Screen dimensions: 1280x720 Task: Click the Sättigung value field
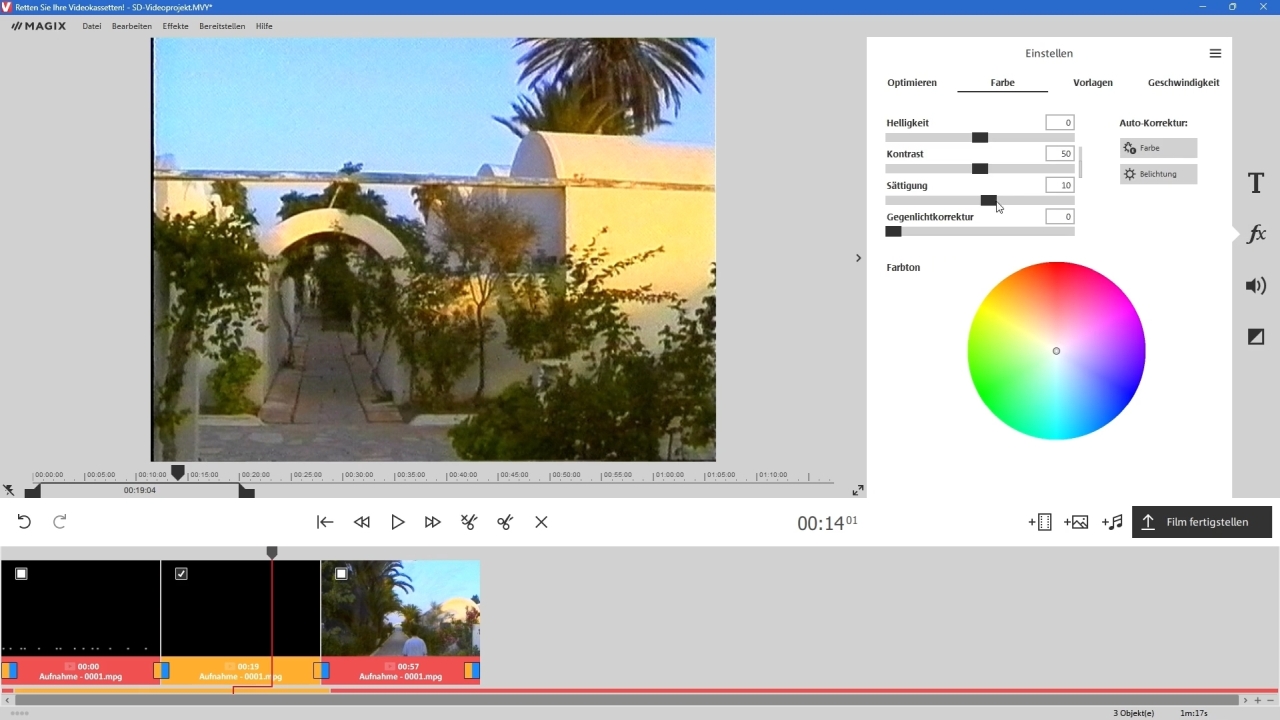pyautogui.click(x=1060, y=185)
